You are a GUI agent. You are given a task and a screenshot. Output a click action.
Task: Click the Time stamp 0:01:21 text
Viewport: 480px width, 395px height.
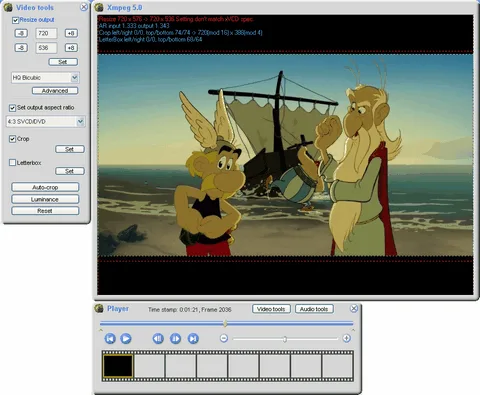(189, 310)
